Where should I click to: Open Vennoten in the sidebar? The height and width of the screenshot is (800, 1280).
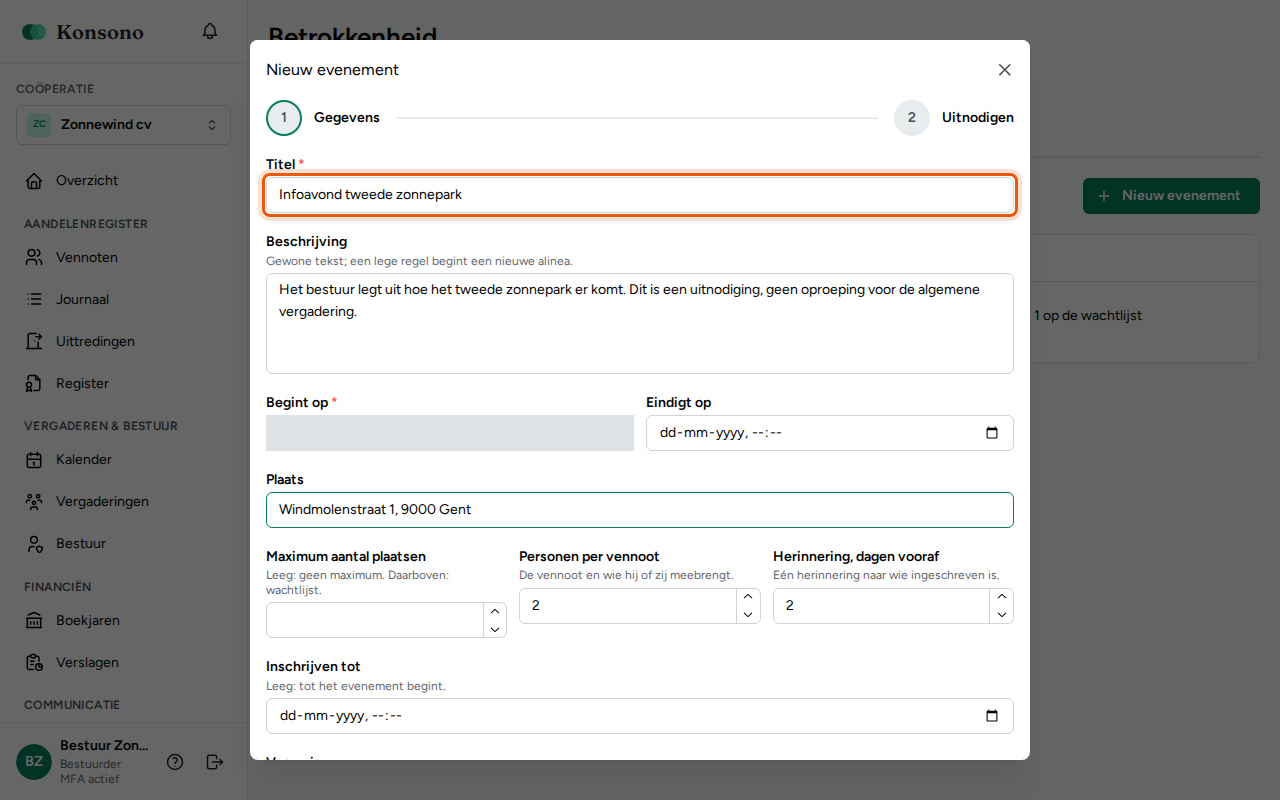coord(123,258)
